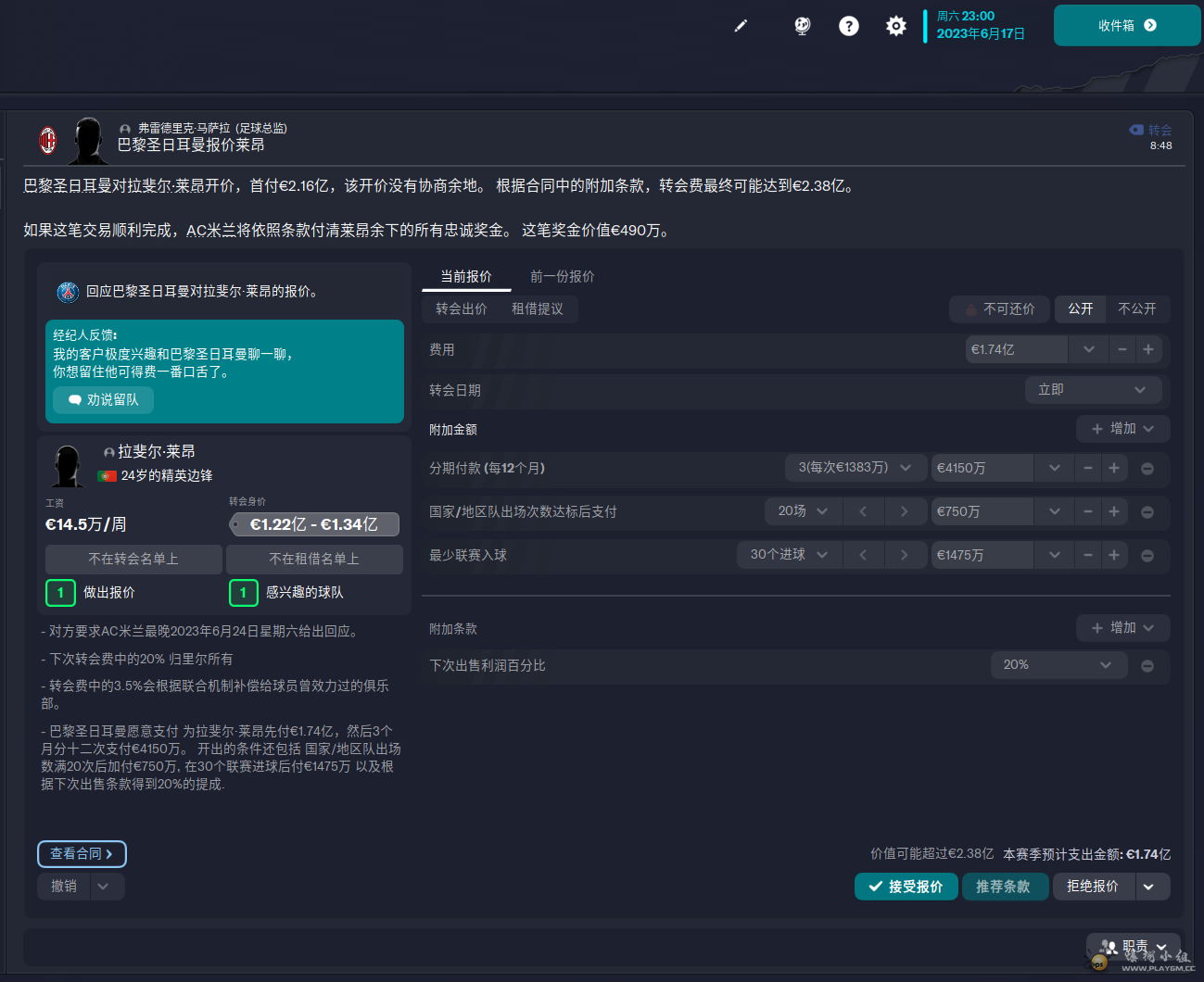
Task: Click next arrow for 20场 appearances
Action: pos(904,511)
